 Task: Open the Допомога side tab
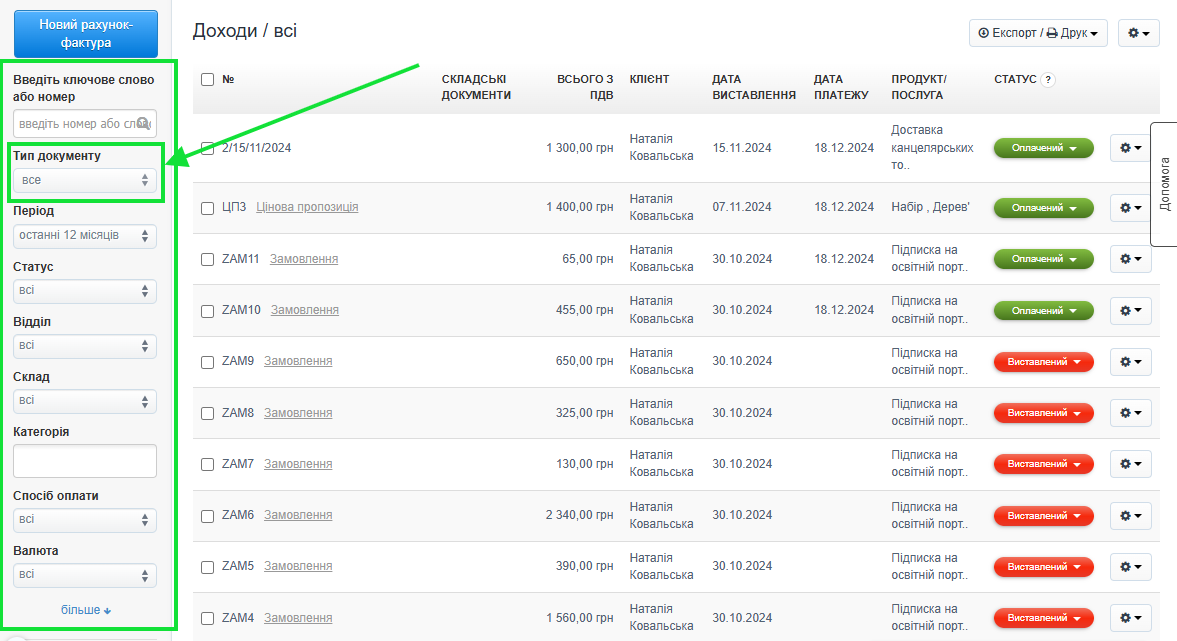(1164, 184)
